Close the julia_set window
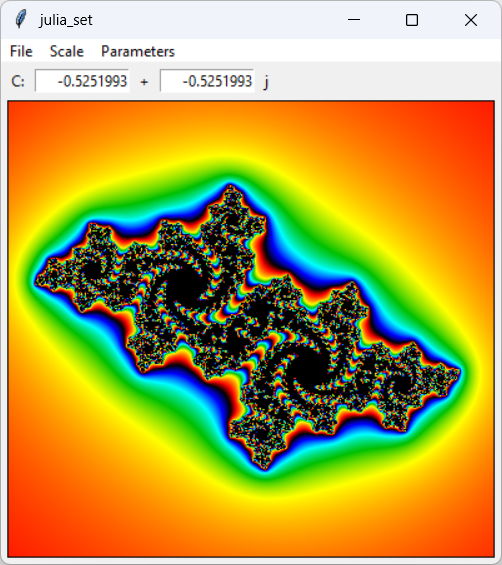 tap(471, 20)
